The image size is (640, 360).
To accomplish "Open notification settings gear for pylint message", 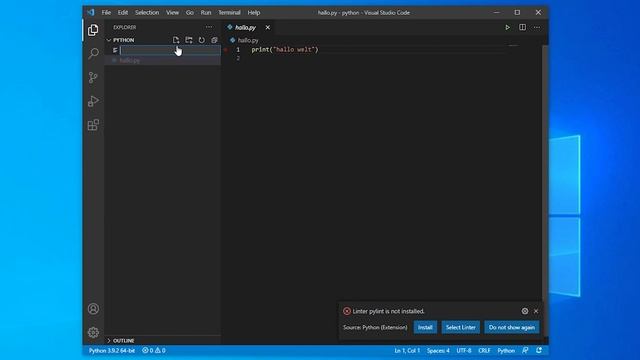I will pos(524,311).
